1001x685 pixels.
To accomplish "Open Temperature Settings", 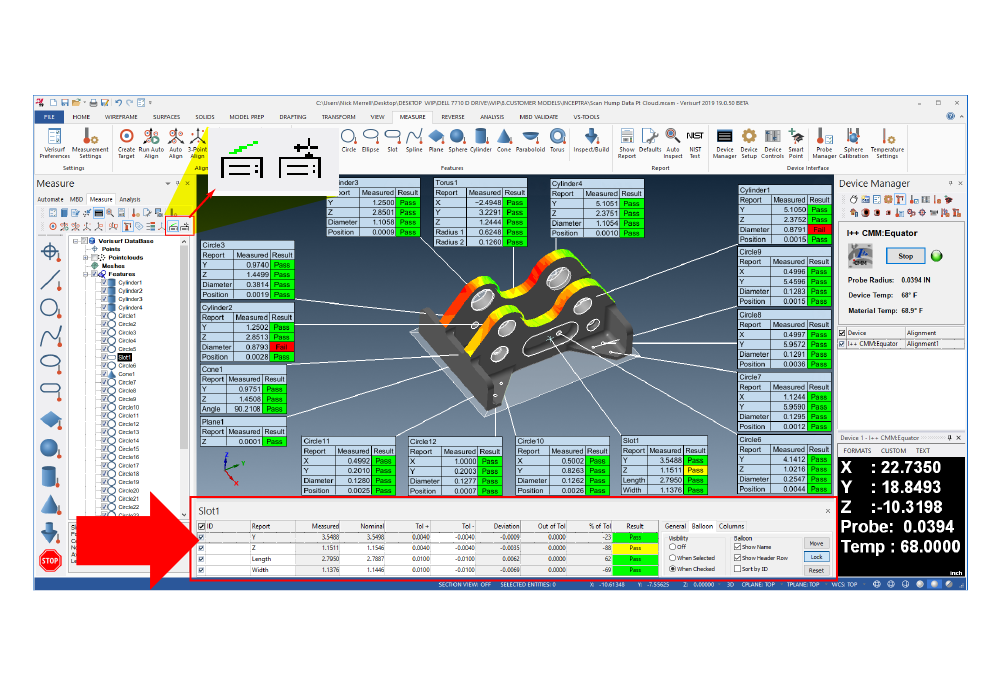I will point(887,143).
